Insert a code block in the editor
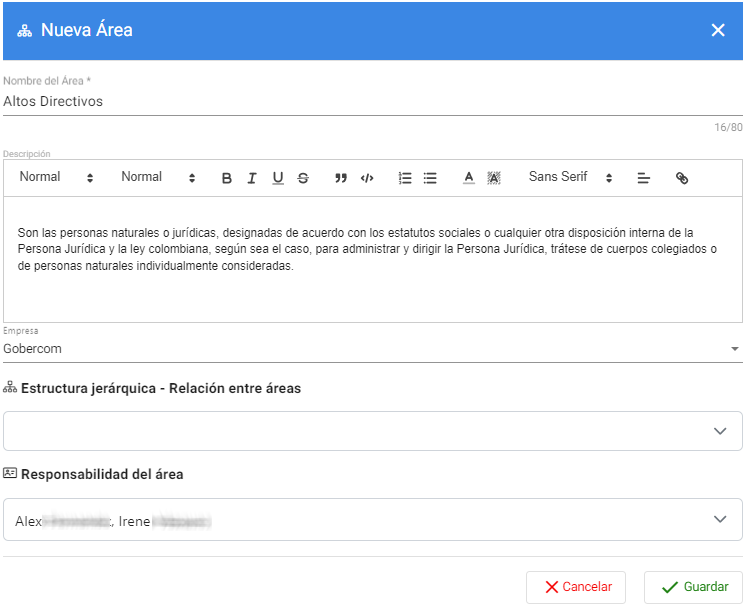Viewport: 743px width, 607px height. (x=367, y=178)
